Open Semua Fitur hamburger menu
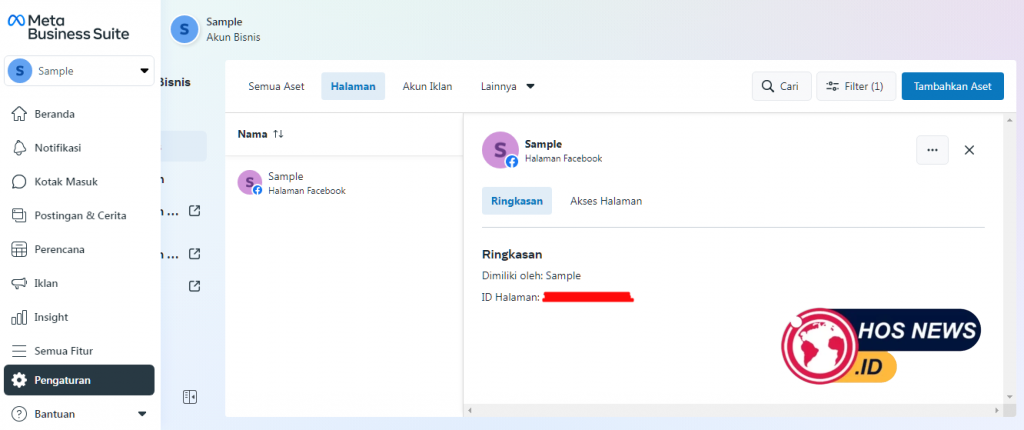1024x430 pixels. [18, 351]
